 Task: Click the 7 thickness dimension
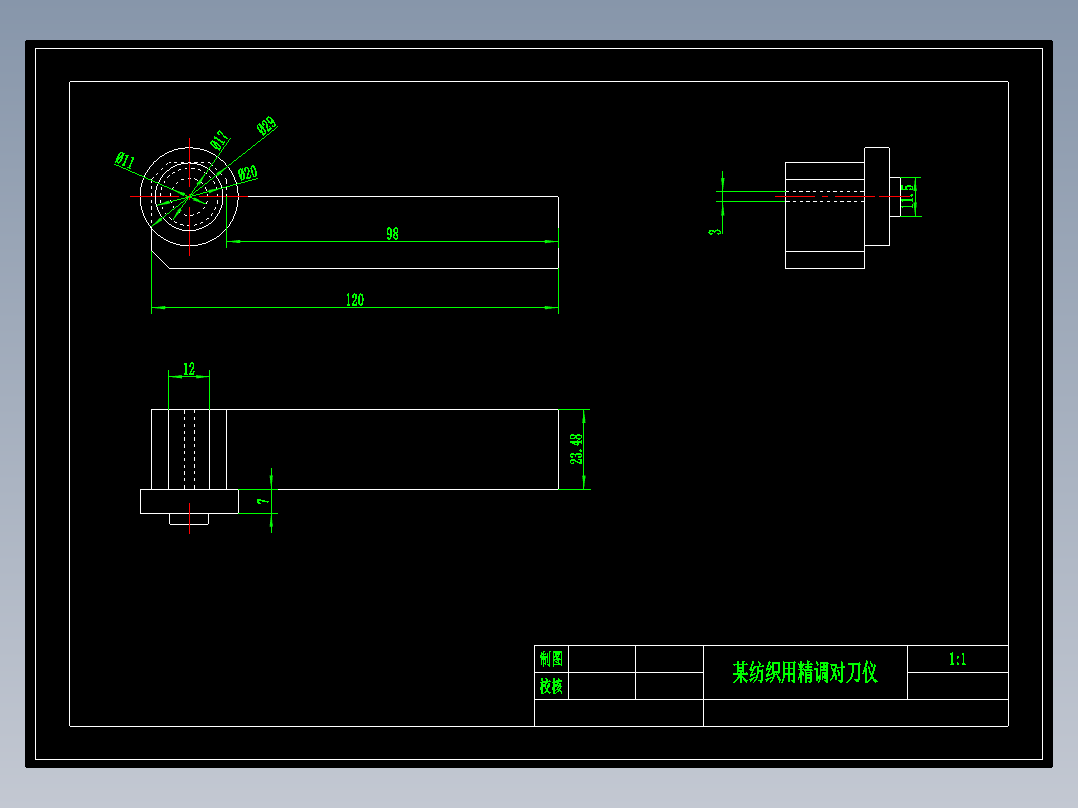coord(263,501)
